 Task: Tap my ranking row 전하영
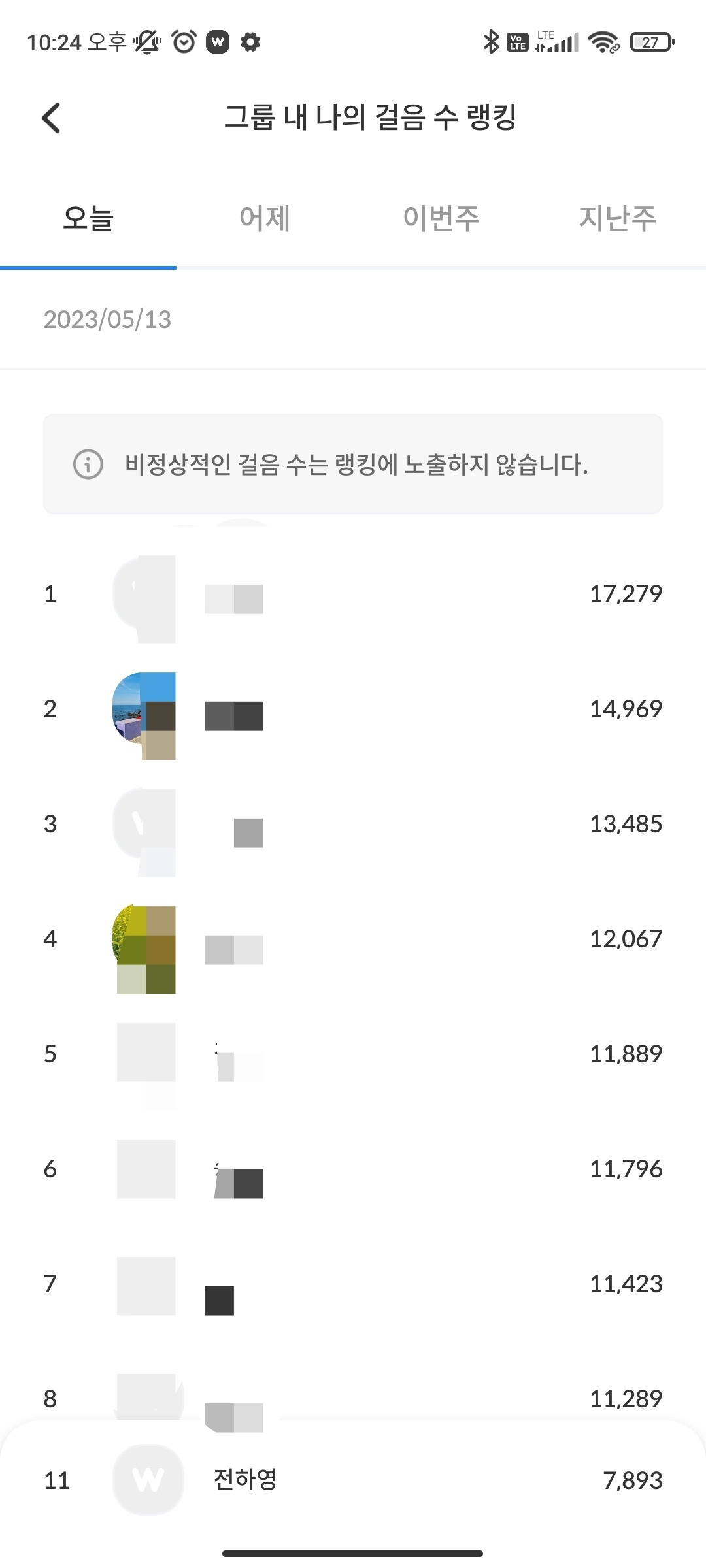coord(353,1480)
